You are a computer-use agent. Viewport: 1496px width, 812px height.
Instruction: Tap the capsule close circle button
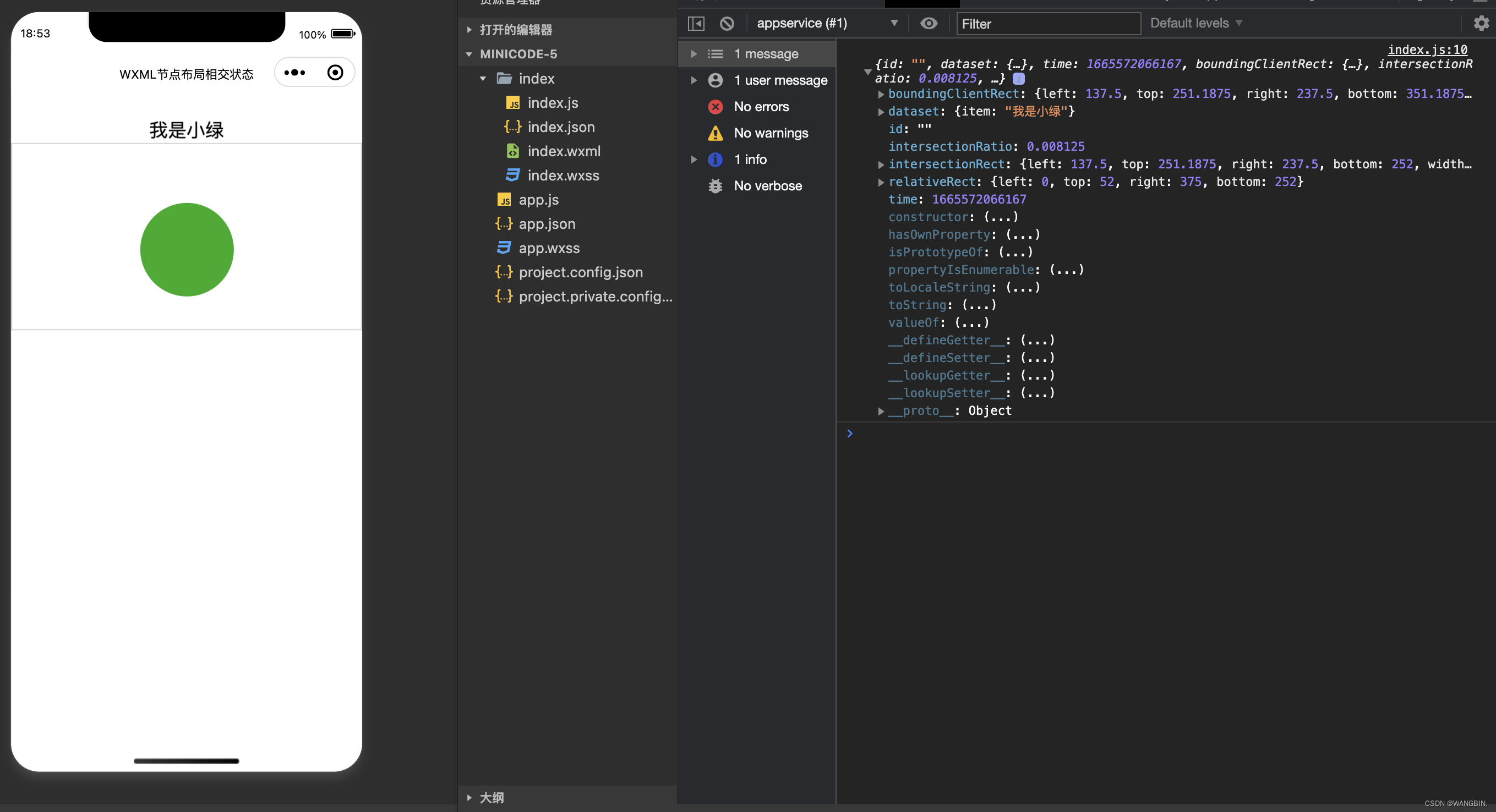click(x=335, y=73)
